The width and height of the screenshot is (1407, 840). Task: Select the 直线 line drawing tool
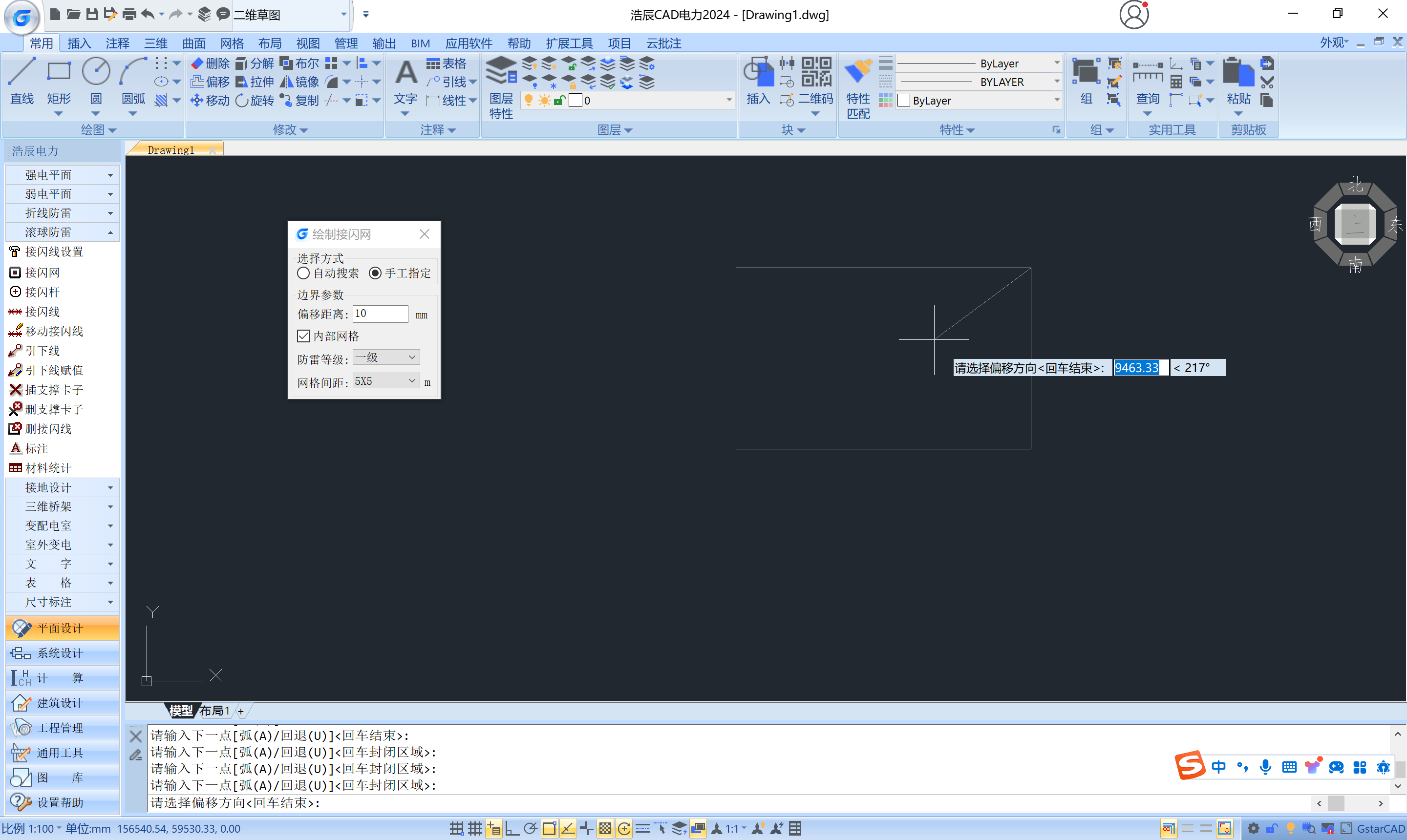[21, 72]
